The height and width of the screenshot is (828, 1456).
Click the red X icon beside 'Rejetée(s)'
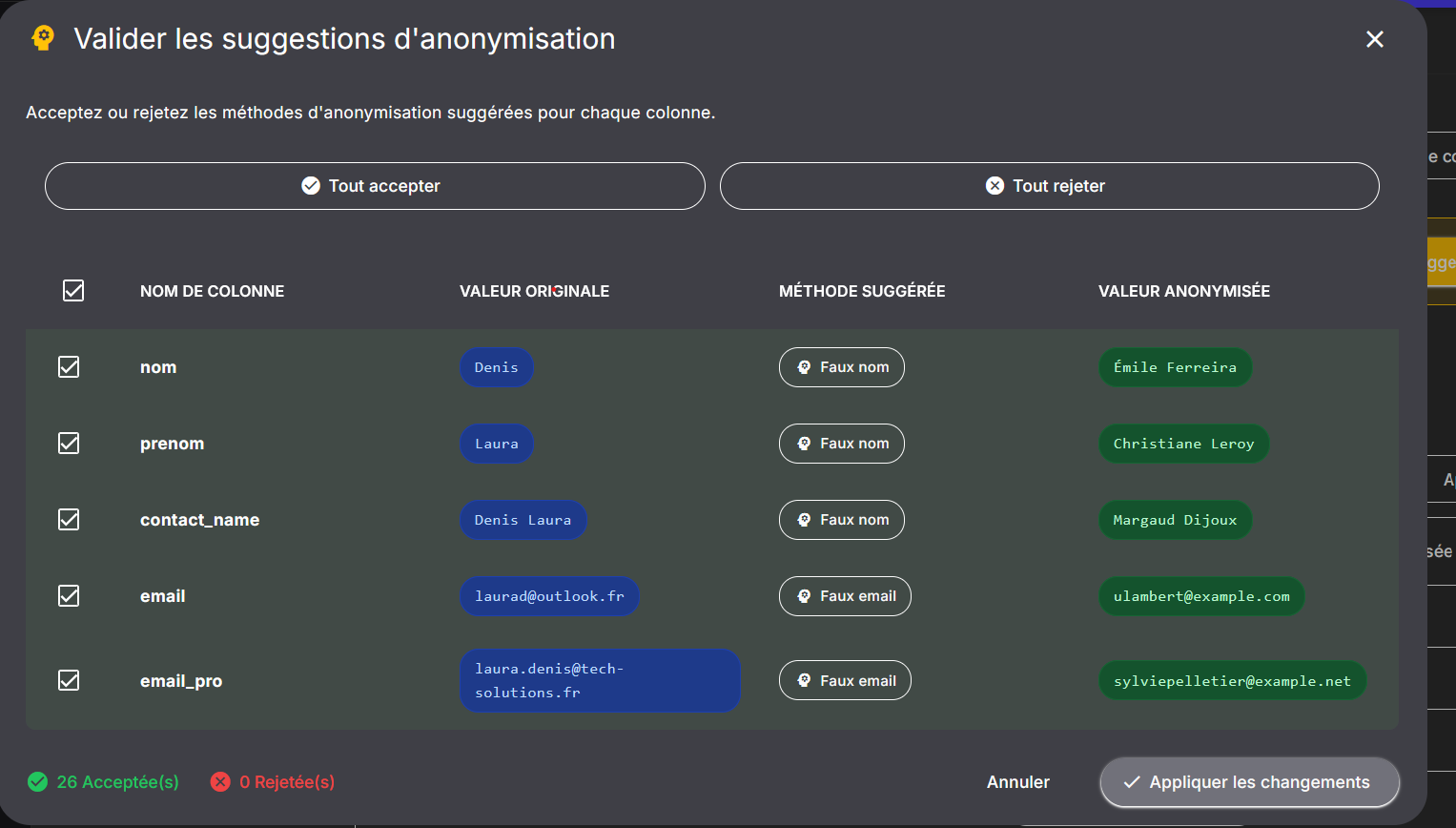click(x=220, y=782)
